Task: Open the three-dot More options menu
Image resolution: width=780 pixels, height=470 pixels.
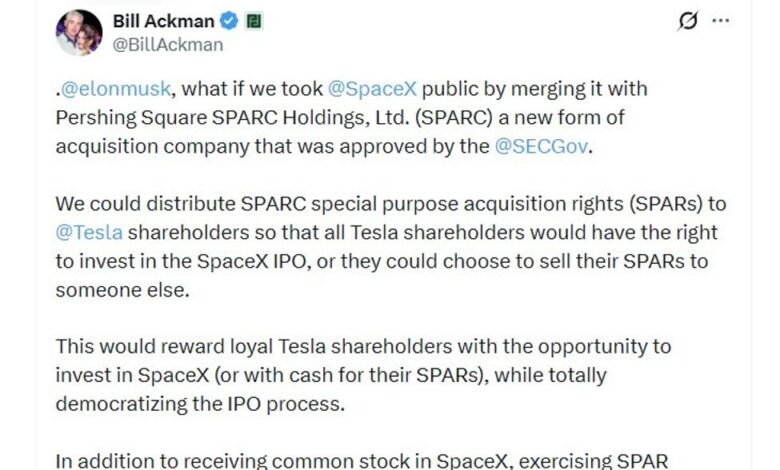Action: (x=720, y=21)
